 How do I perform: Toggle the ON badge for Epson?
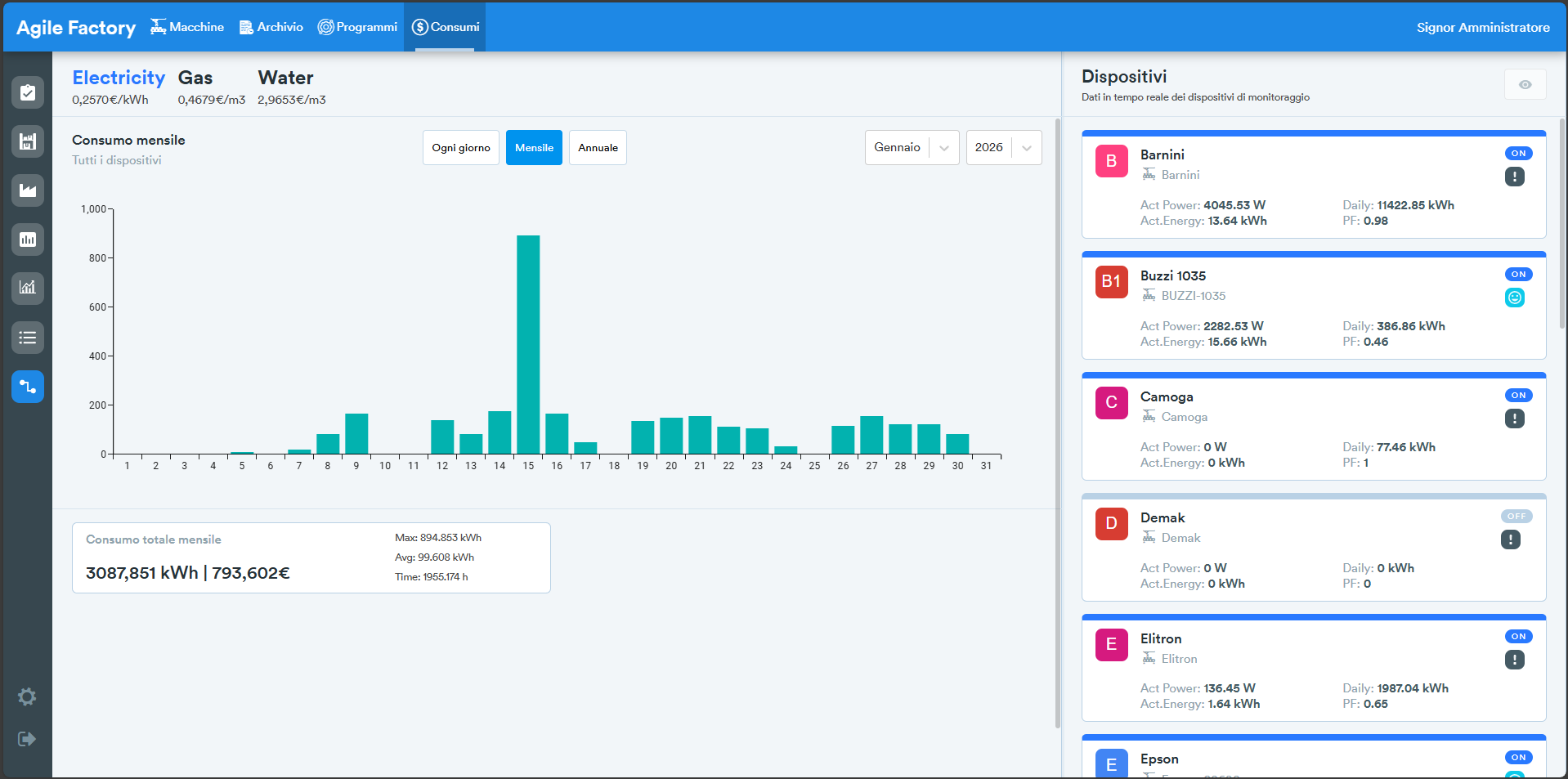(1519, 758)
